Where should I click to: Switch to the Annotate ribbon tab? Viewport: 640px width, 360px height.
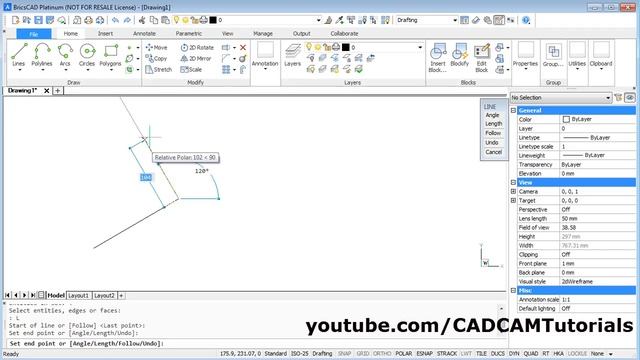point(144,33)
